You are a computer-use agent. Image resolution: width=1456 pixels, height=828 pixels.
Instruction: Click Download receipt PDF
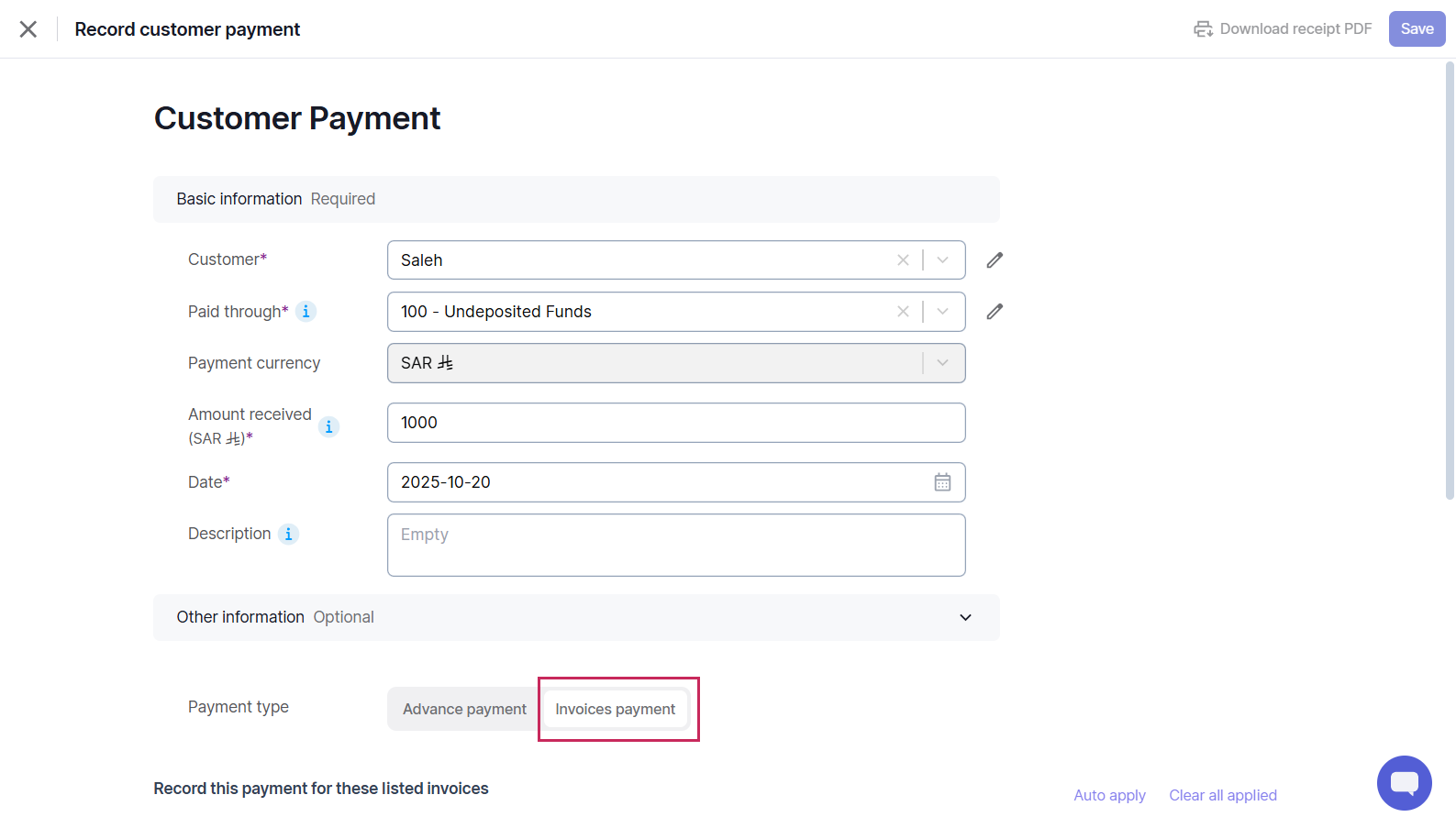pyautogui.click(x=1283, y=29)
